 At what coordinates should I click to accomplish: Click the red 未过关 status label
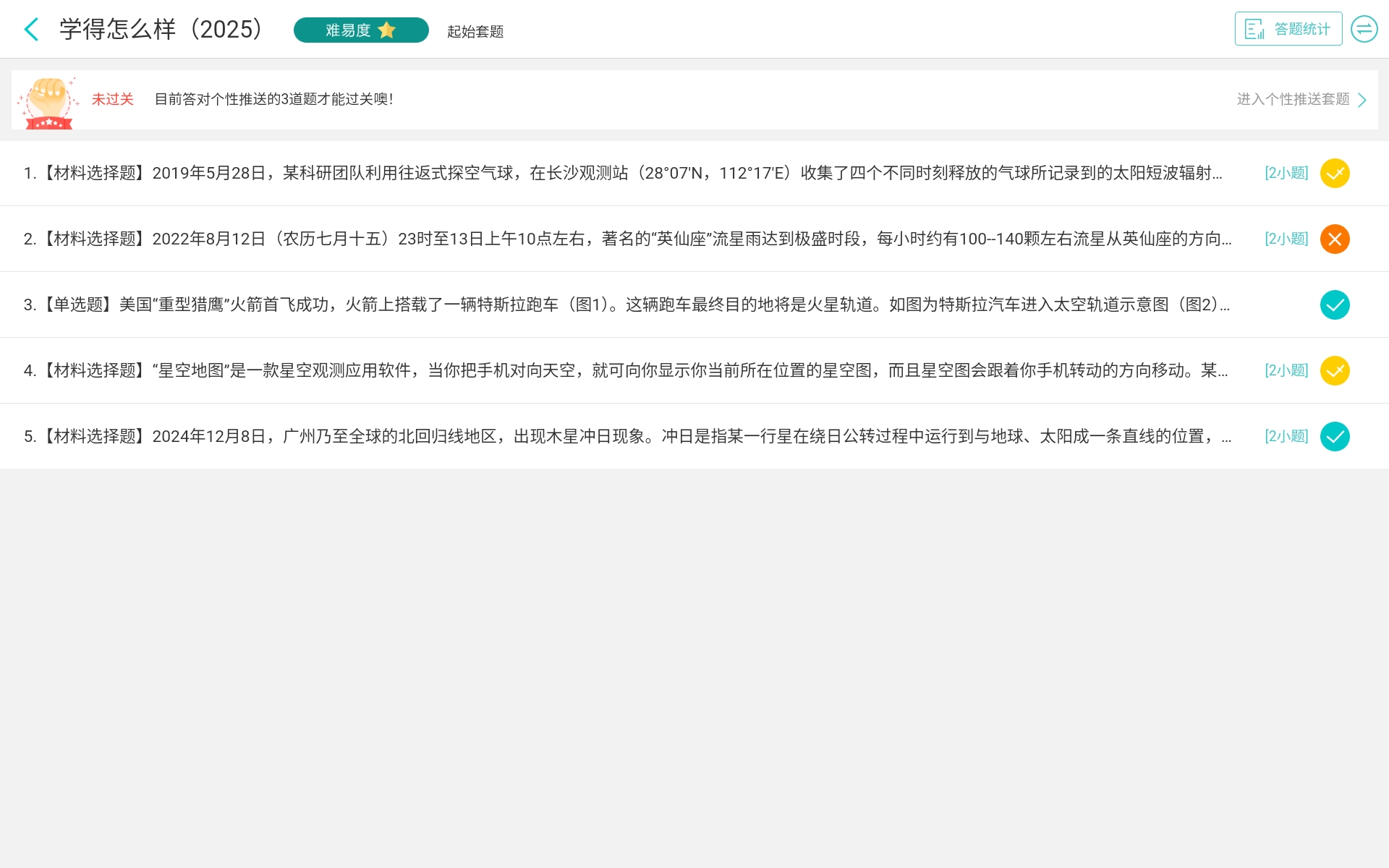click(113, 99)
